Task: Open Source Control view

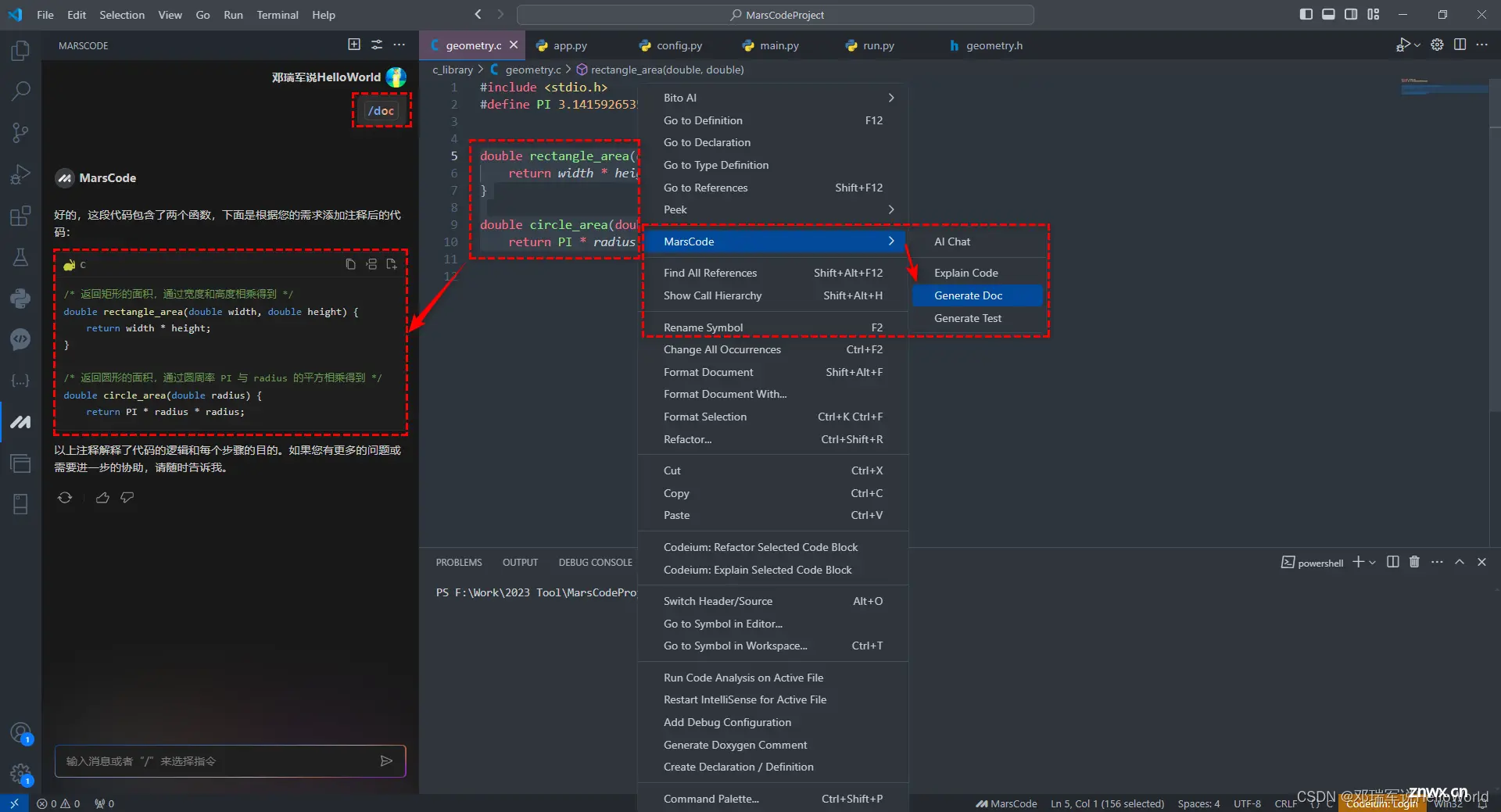Action: [20, 133]
